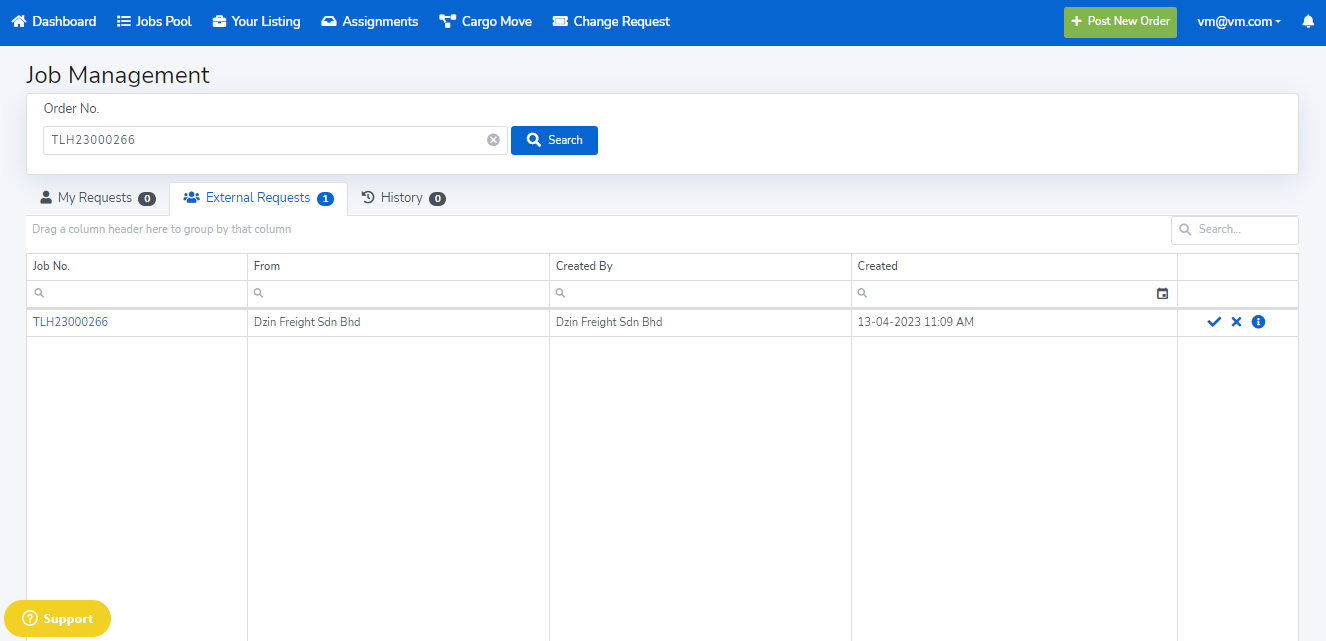Go to Dashboard home

pyautogui.click(x=54, y=21)
